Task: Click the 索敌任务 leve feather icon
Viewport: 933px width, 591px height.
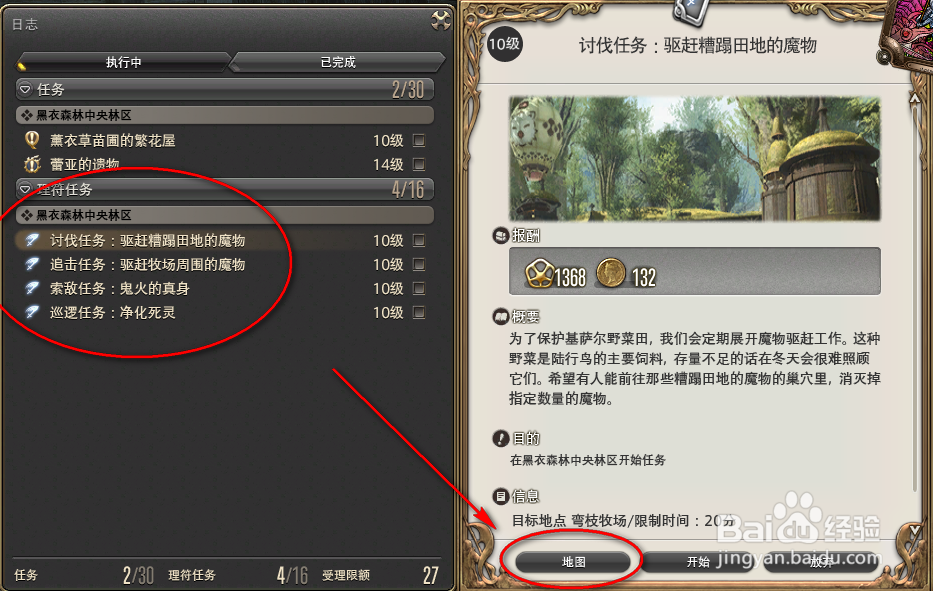Action: pyautogui.click(x=32, y=289)
